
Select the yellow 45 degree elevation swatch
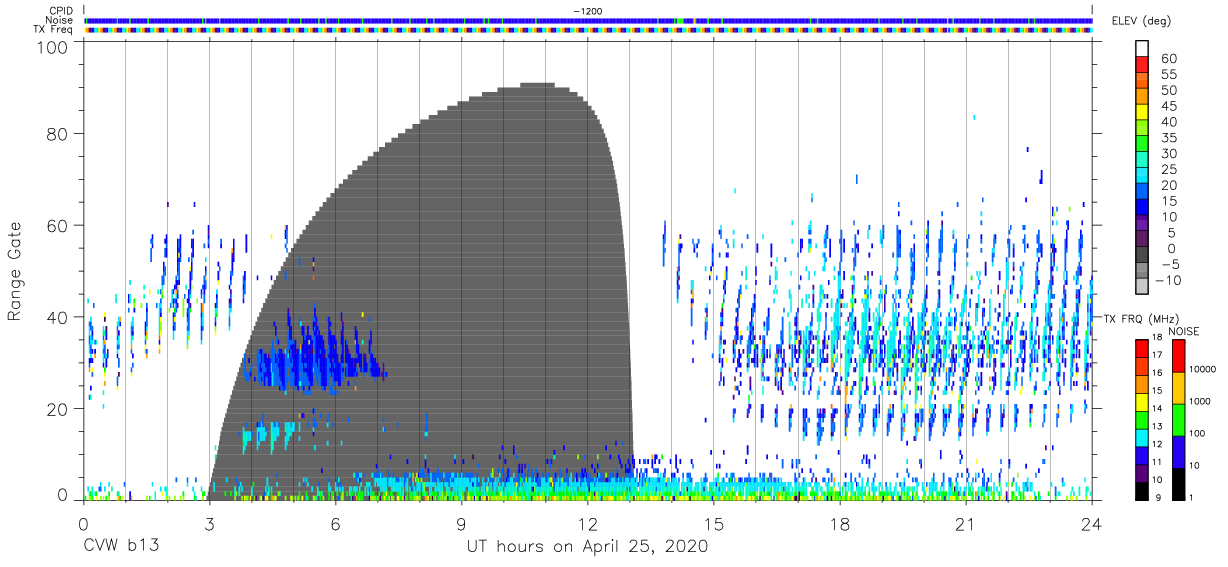click(x=1142, y=110)
